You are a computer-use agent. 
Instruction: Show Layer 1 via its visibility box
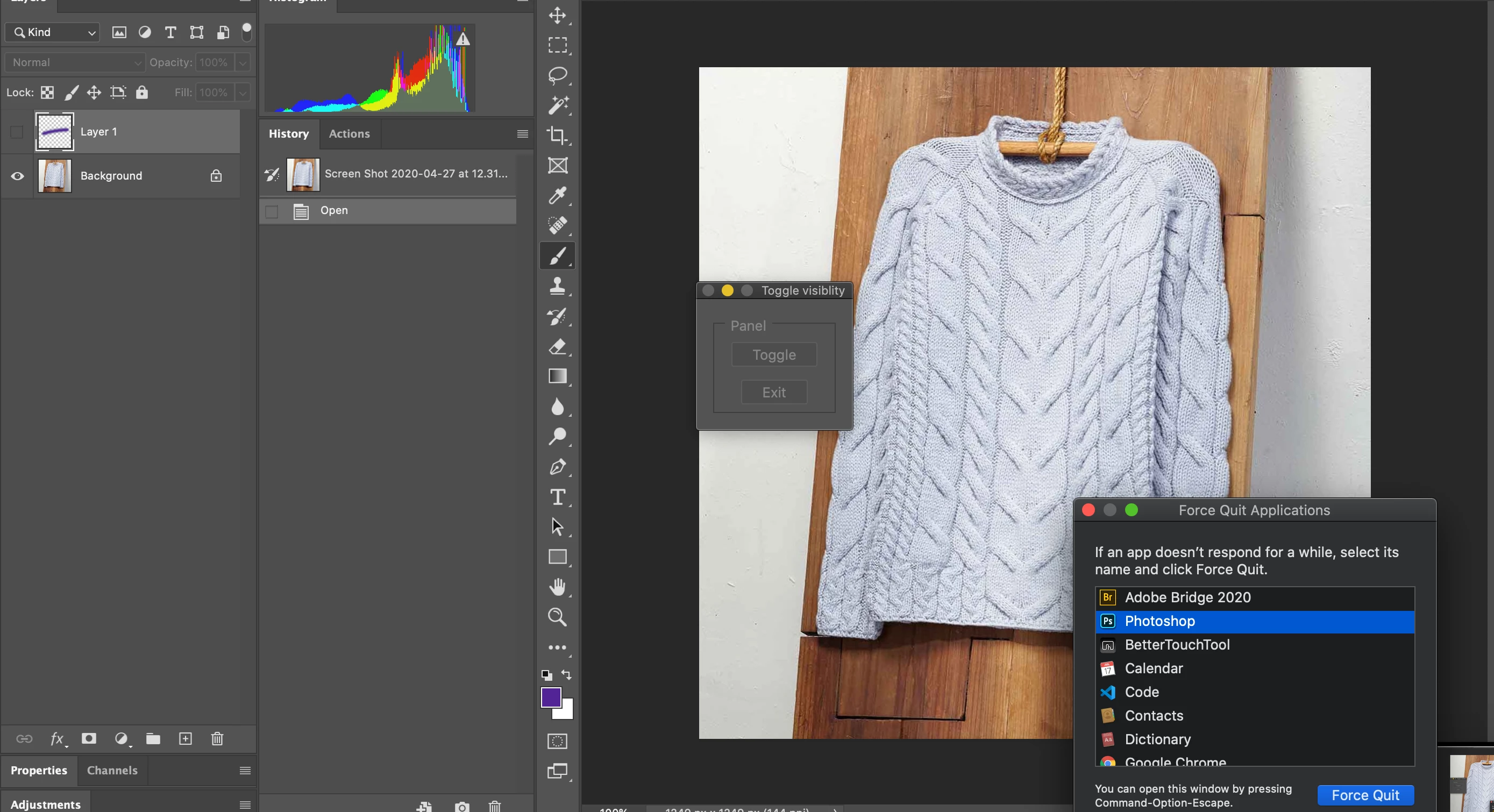point(17,132)
